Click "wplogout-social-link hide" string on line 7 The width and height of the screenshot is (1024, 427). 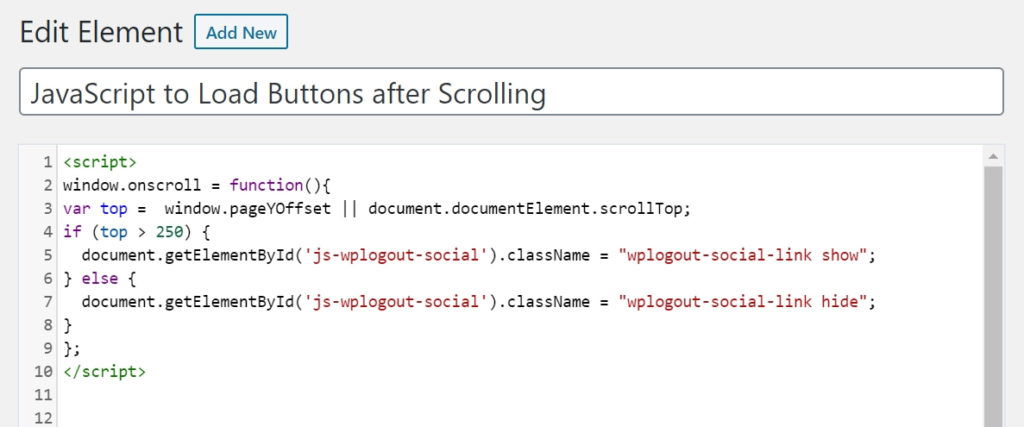743,302
